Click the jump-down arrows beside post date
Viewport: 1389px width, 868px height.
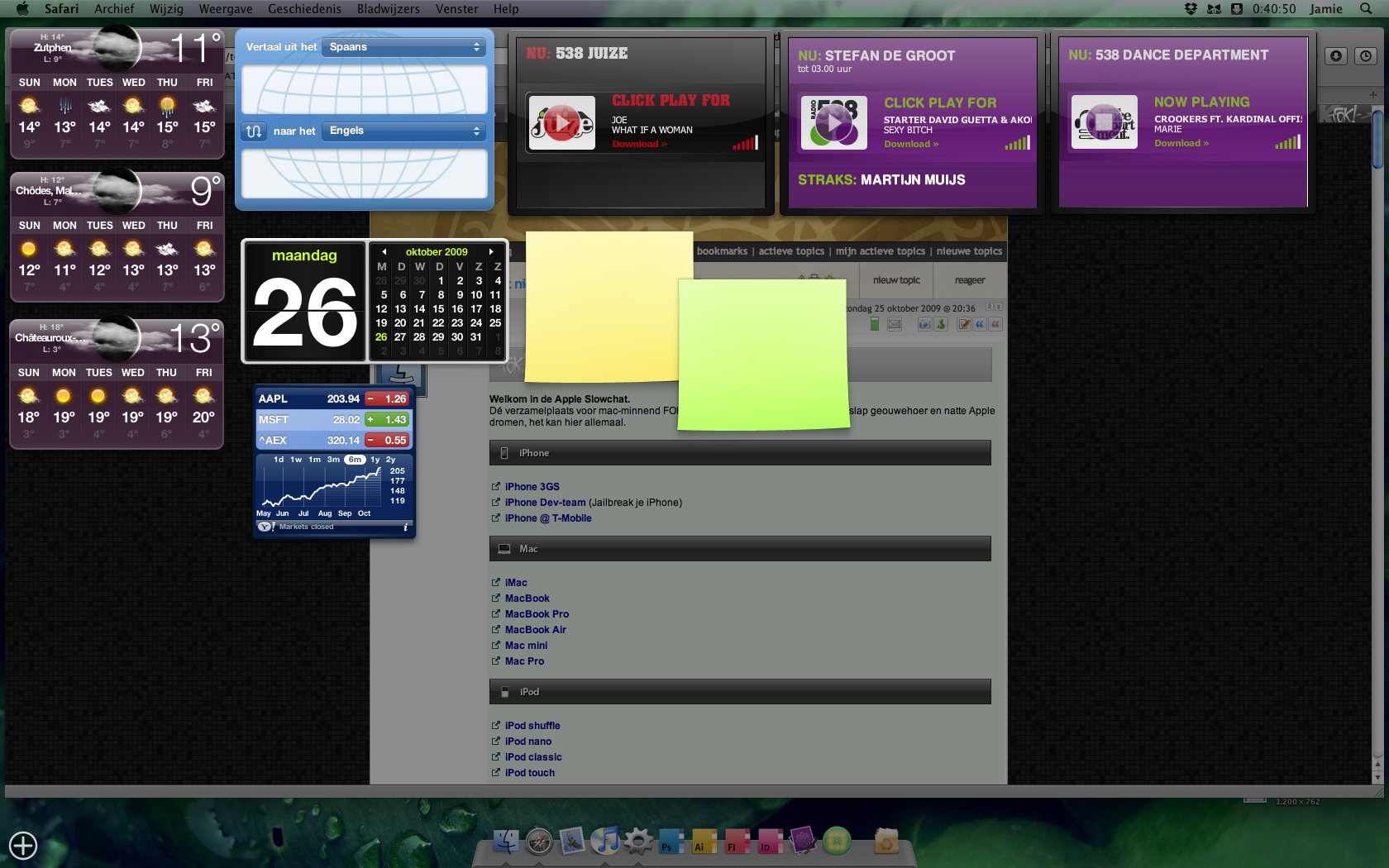(999, 308)
